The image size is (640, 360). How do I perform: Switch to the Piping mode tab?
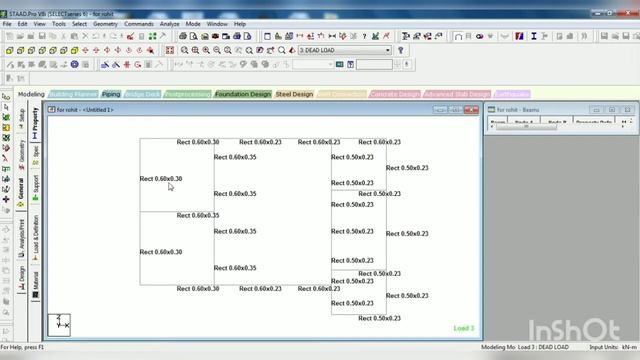click(111, 94)
